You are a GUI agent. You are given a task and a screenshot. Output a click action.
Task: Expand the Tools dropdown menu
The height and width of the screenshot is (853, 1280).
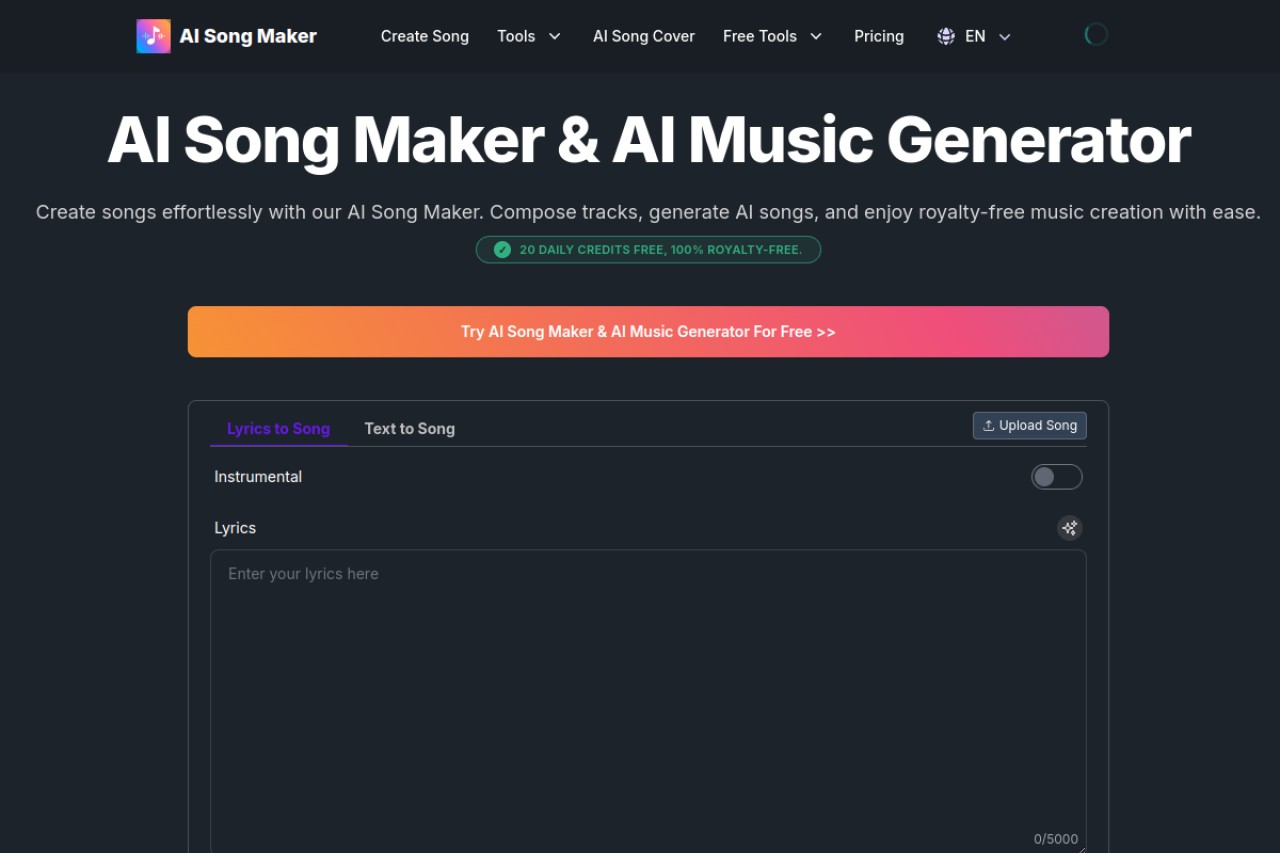(529, 36)
